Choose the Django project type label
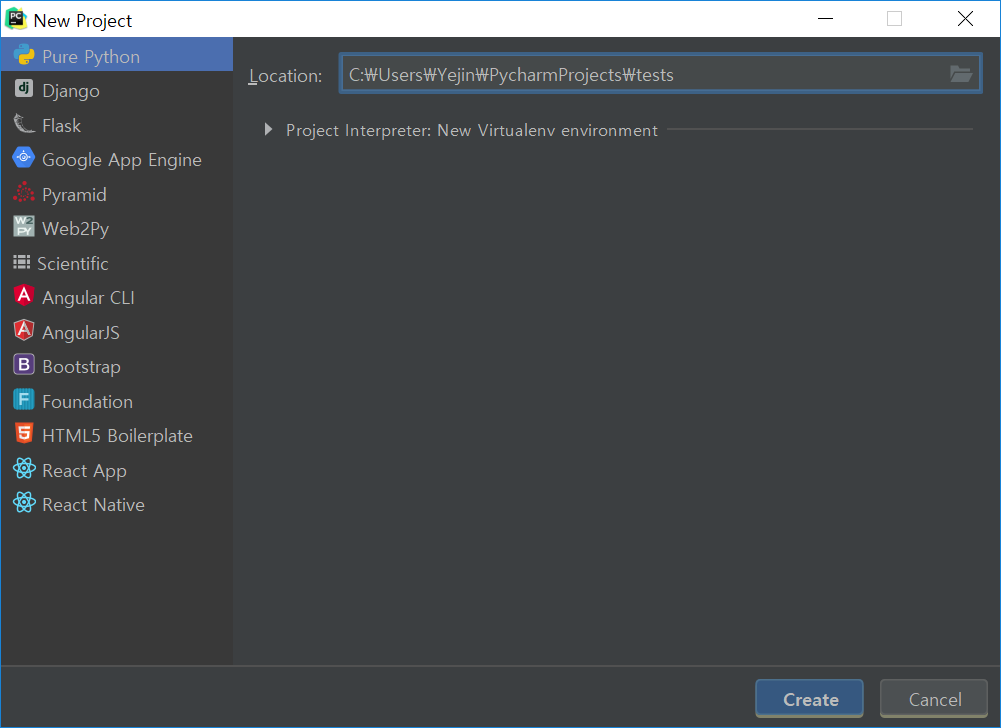The height and width of the screenshot is (728, 1001). coord(71,91)
